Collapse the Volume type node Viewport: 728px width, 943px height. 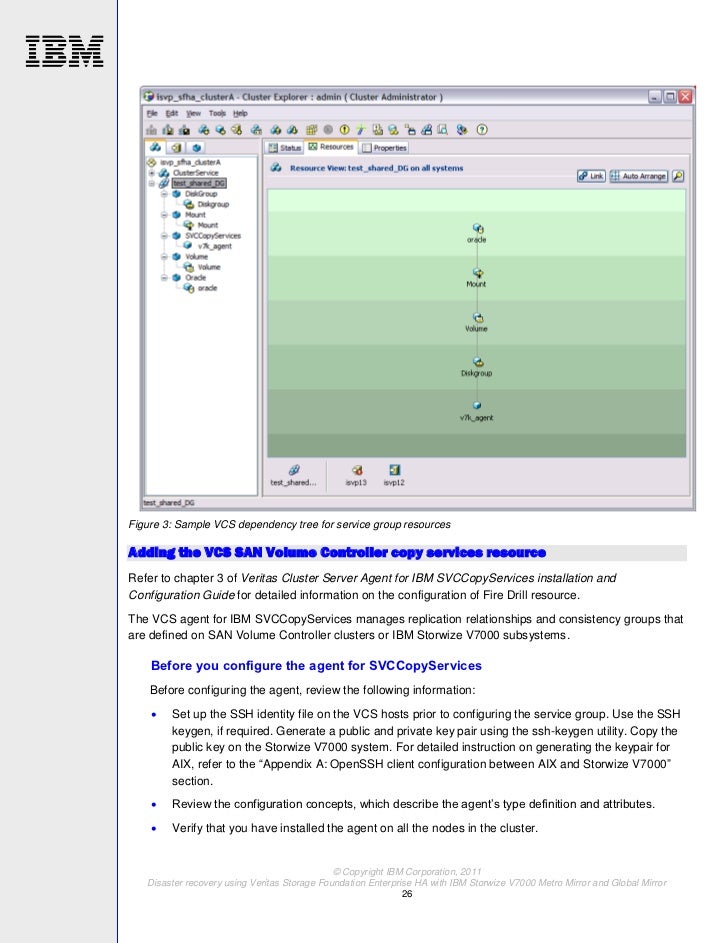pyautogui.click(x=164, y=257)
